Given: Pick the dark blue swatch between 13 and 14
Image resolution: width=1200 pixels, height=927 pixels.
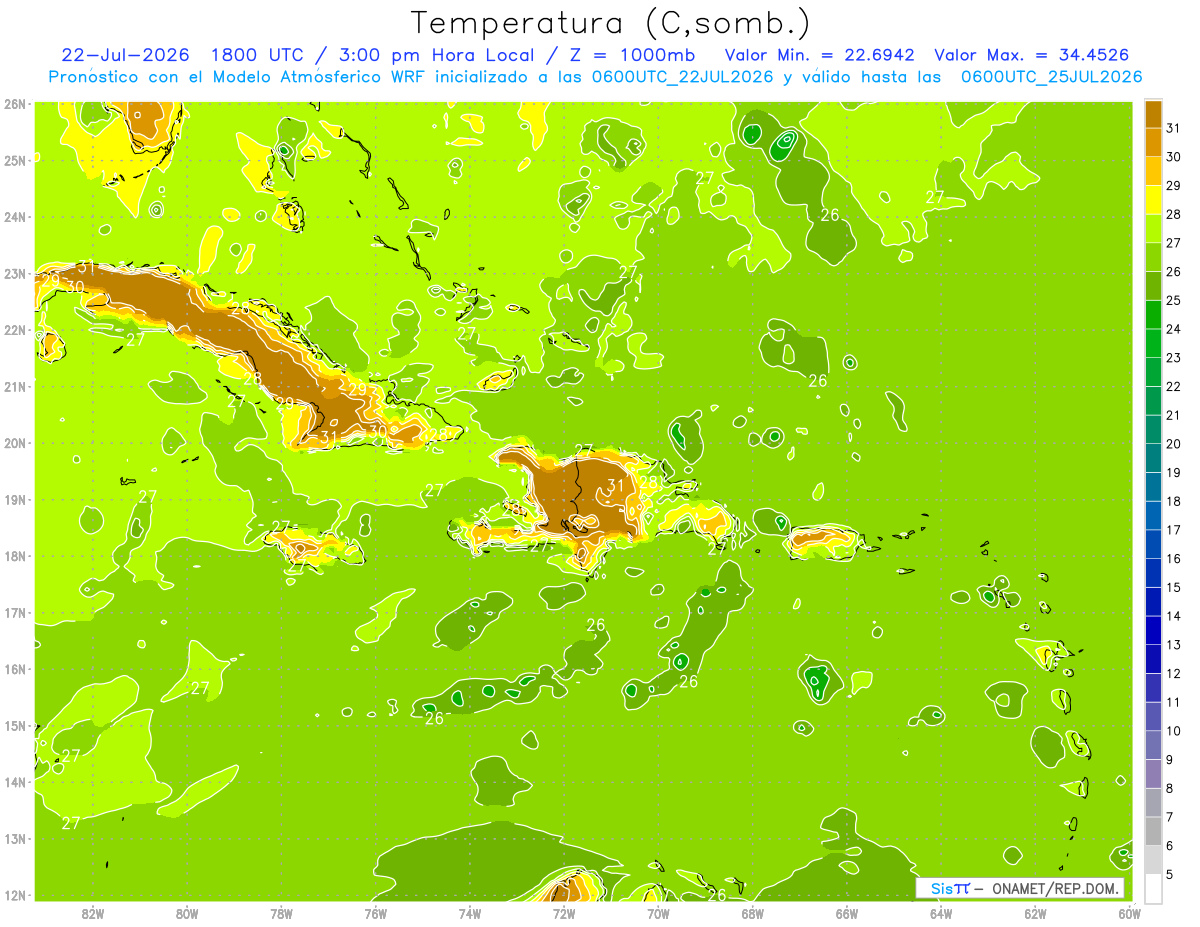Looking at the screenshot, I should tap(1153, 630).
